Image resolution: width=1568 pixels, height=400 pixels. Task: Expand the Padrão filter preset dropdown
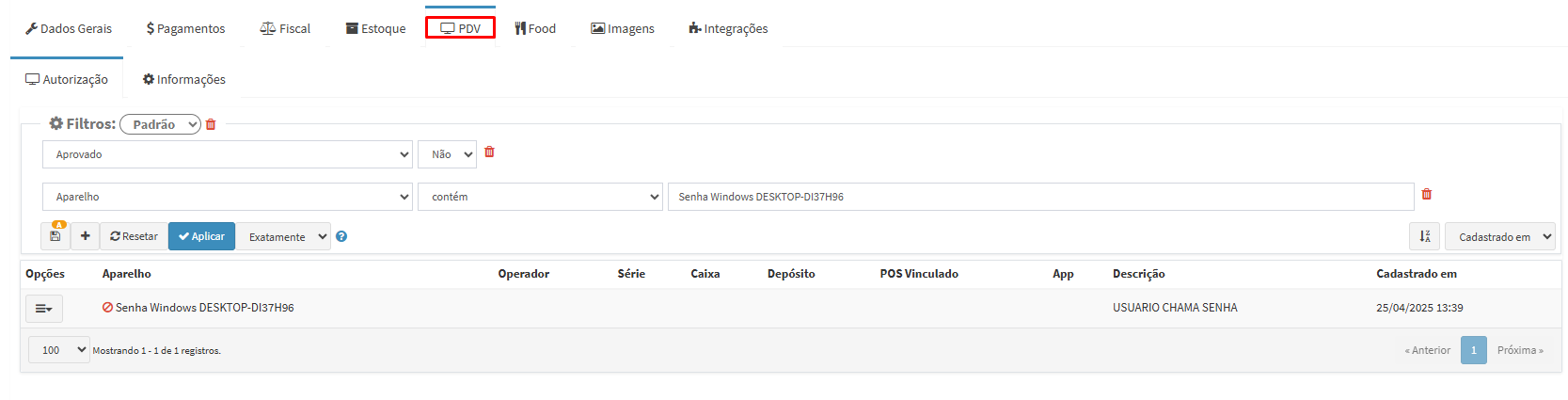coord(160,124)
